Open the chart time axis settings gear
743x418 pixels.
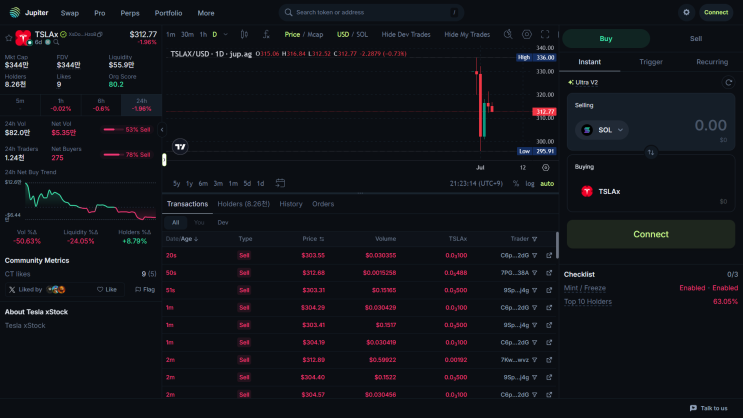(545, 168)
